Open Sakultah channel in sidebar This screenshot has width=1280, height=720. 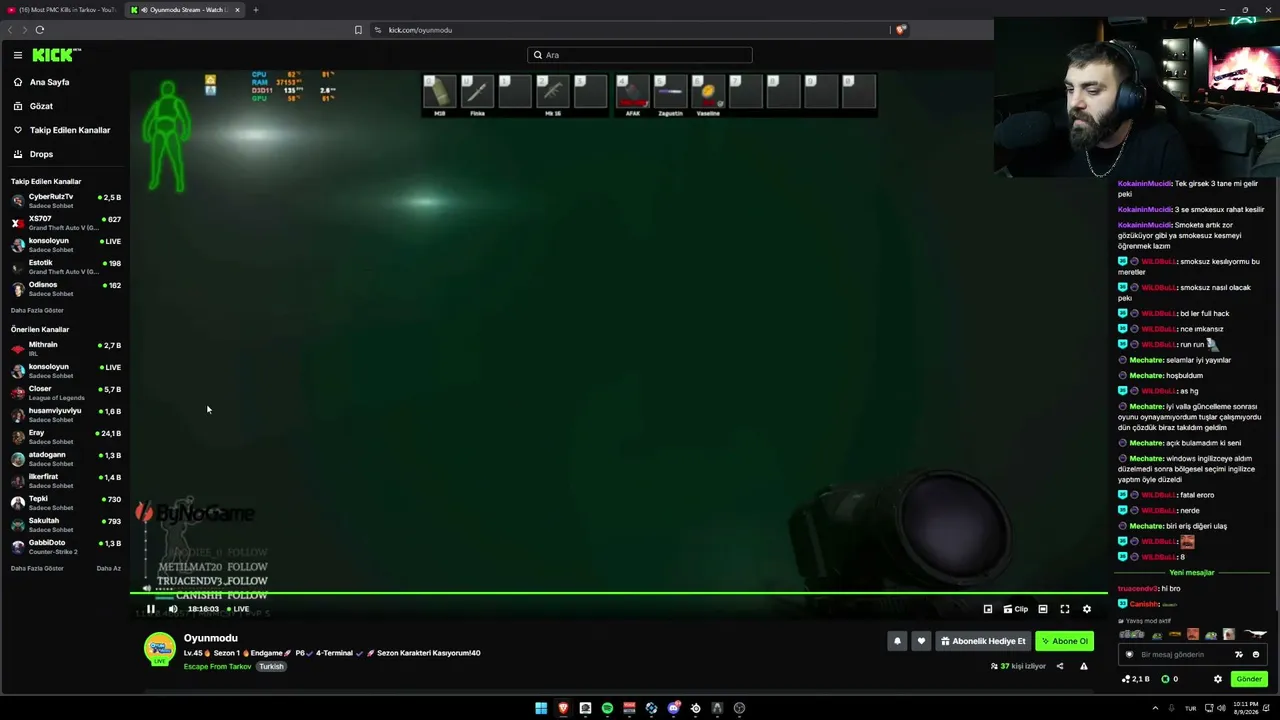[x=66, y=524]
